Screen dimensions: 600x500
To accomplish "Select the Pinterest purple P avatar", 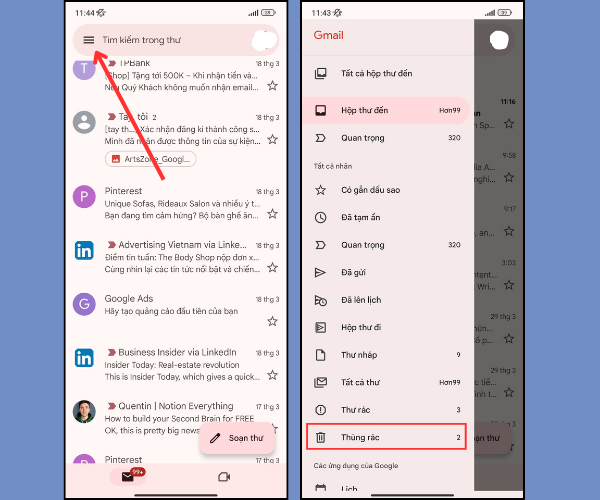I will coord(84,197).
